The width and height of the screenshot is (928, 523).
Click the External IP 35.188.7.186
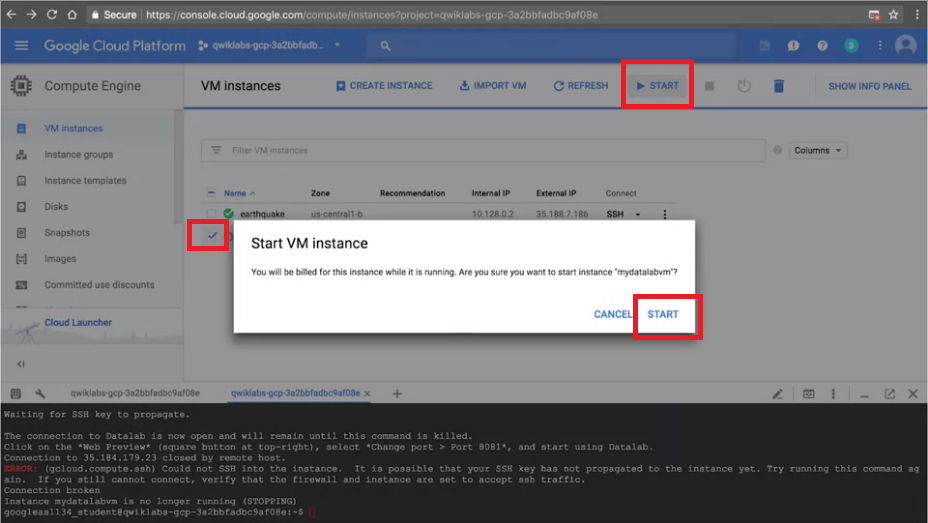tap(562, 214)
